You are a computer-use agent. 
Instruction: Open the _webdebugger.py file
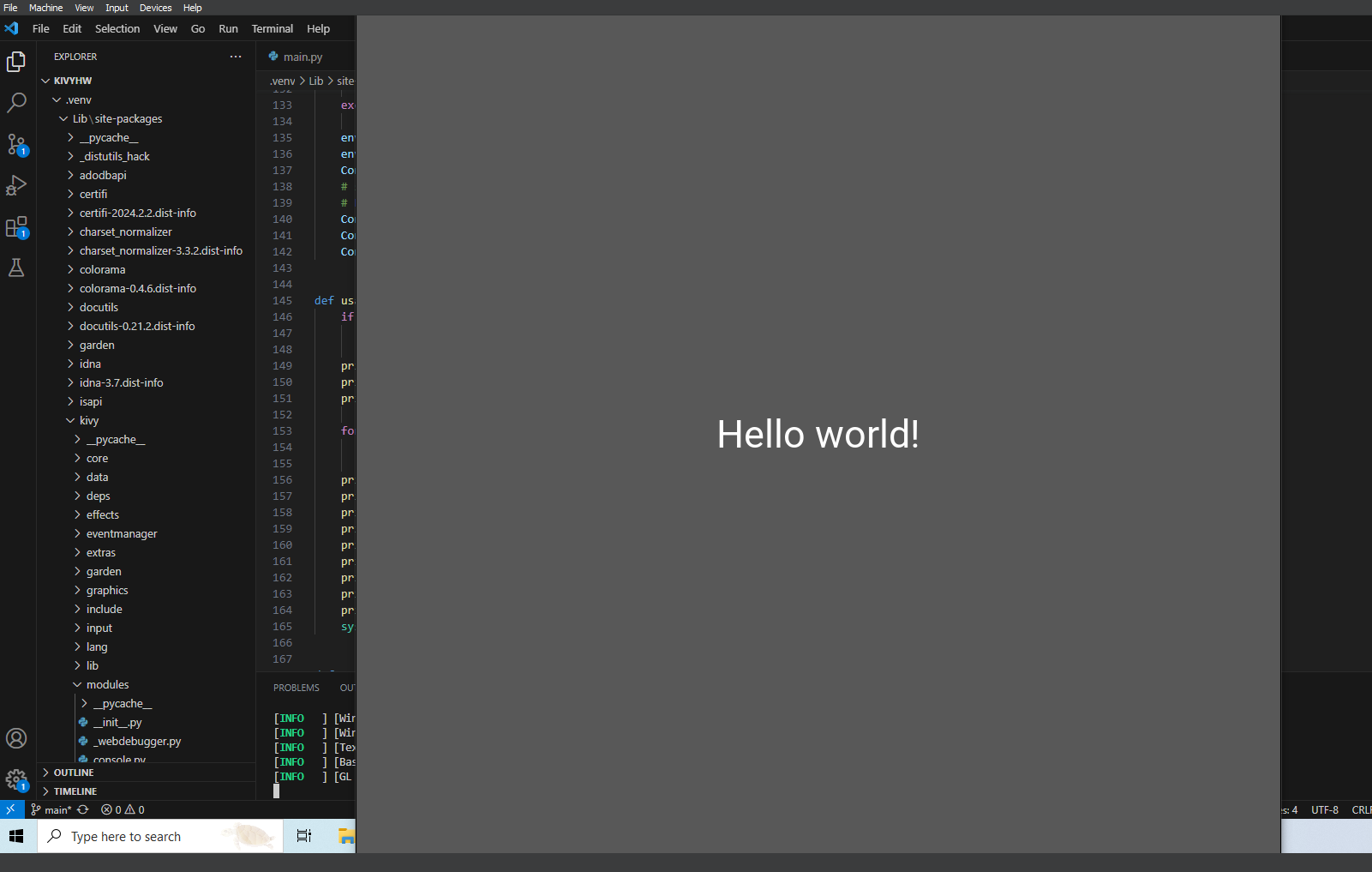(x=137, y=741)
